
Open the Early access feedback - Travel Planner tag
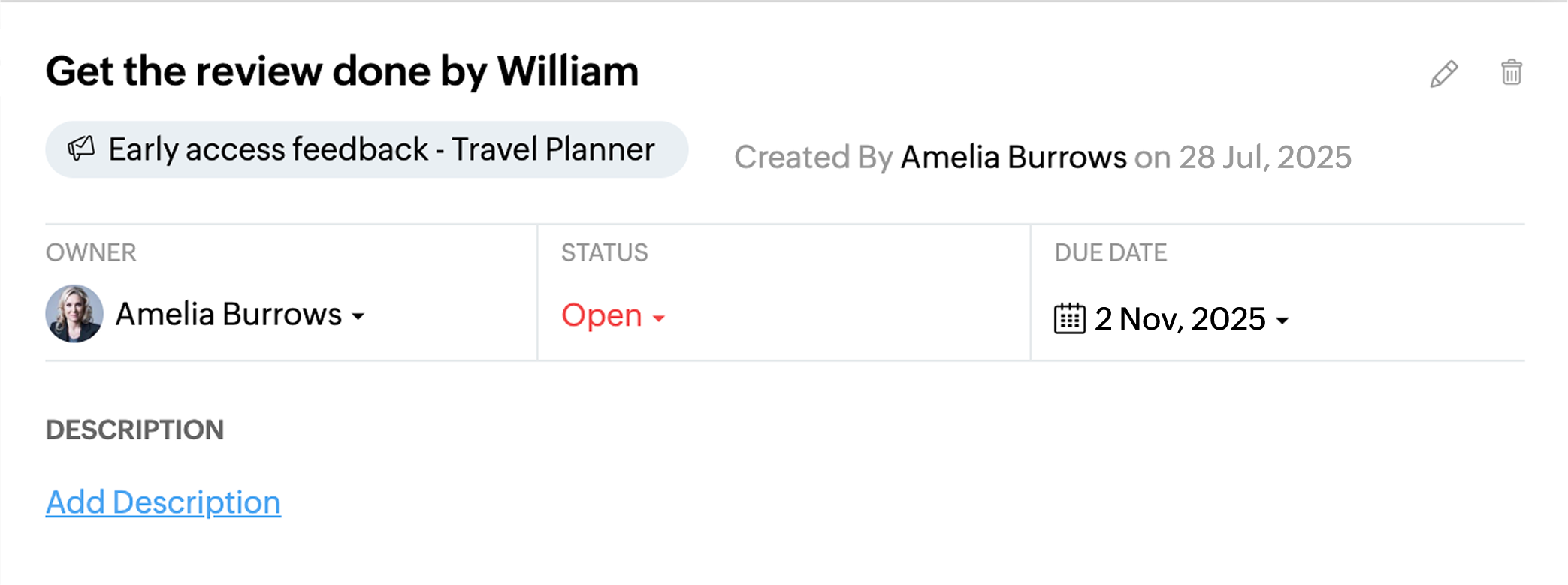(381, 149)
